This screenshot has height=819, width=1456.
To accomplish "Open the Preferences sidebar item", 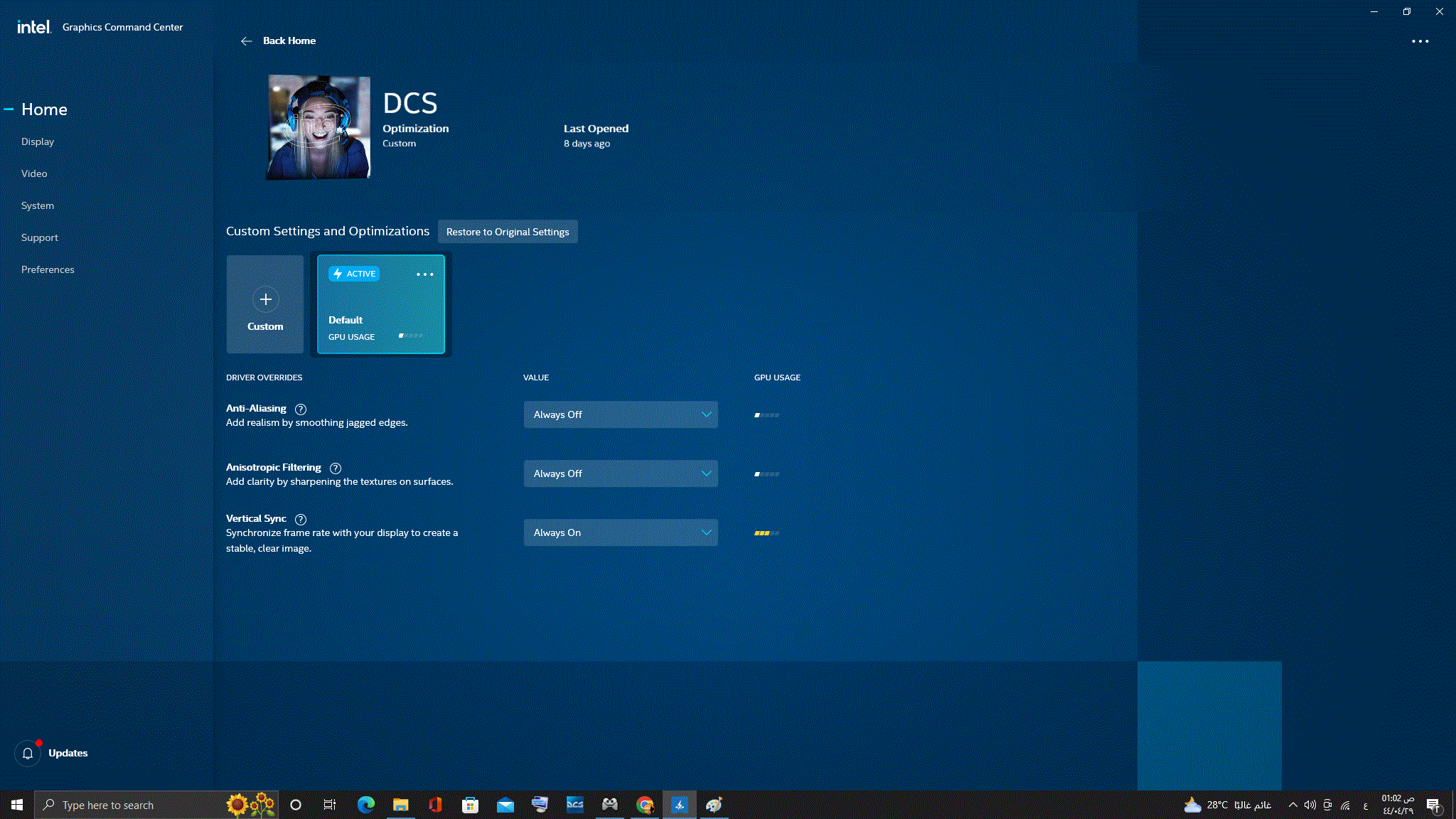I will (x=48, y=270).
